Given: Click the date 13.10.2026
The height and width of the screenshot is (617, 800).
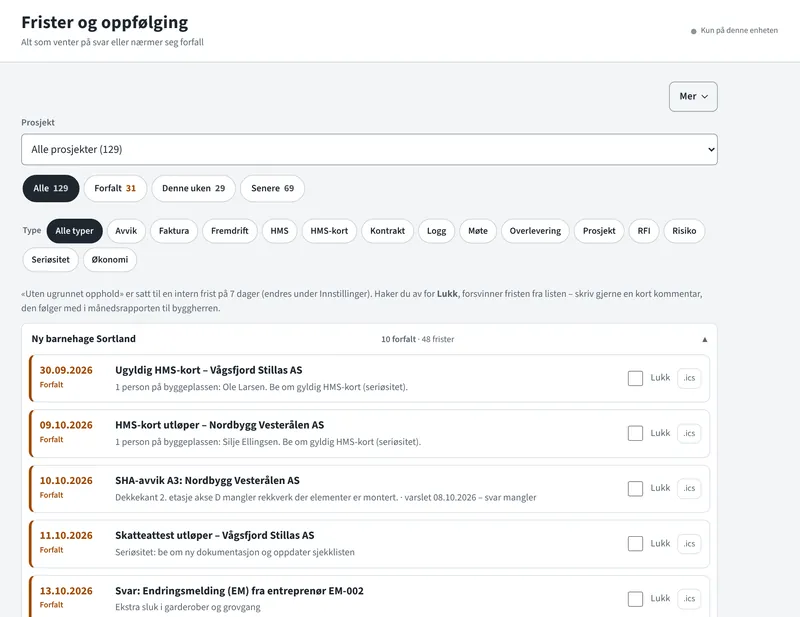Looking at the screenshot, I should click(x=66, y=591).
